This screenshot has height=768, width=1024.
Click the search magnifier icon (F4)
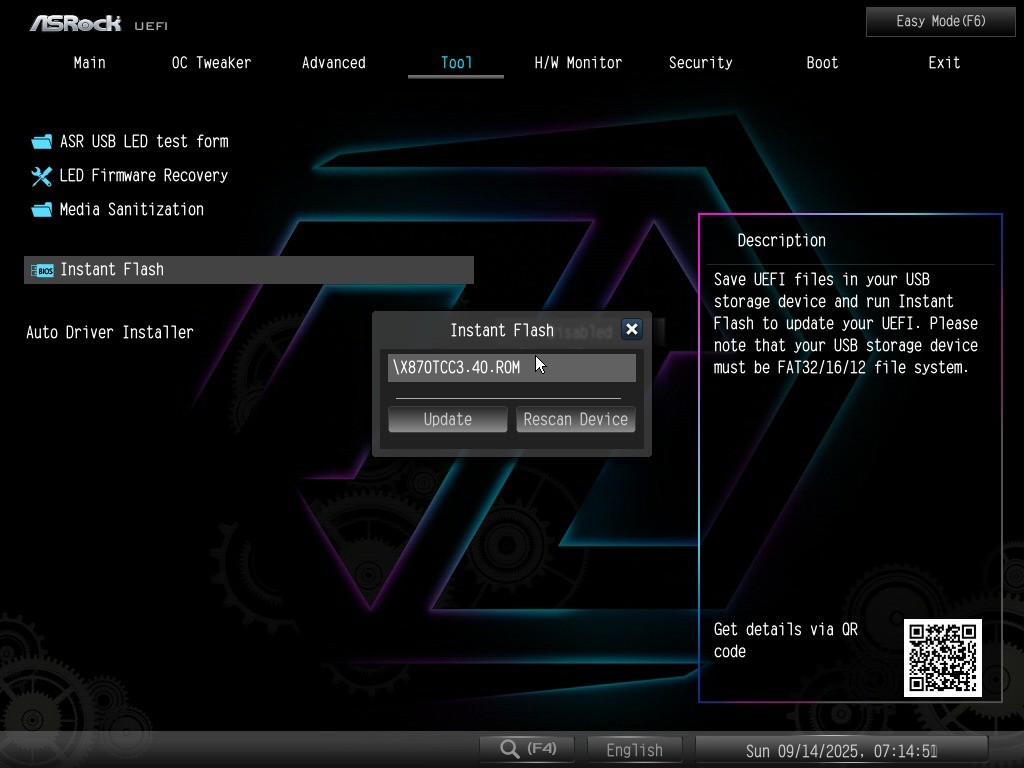[510, 749]
